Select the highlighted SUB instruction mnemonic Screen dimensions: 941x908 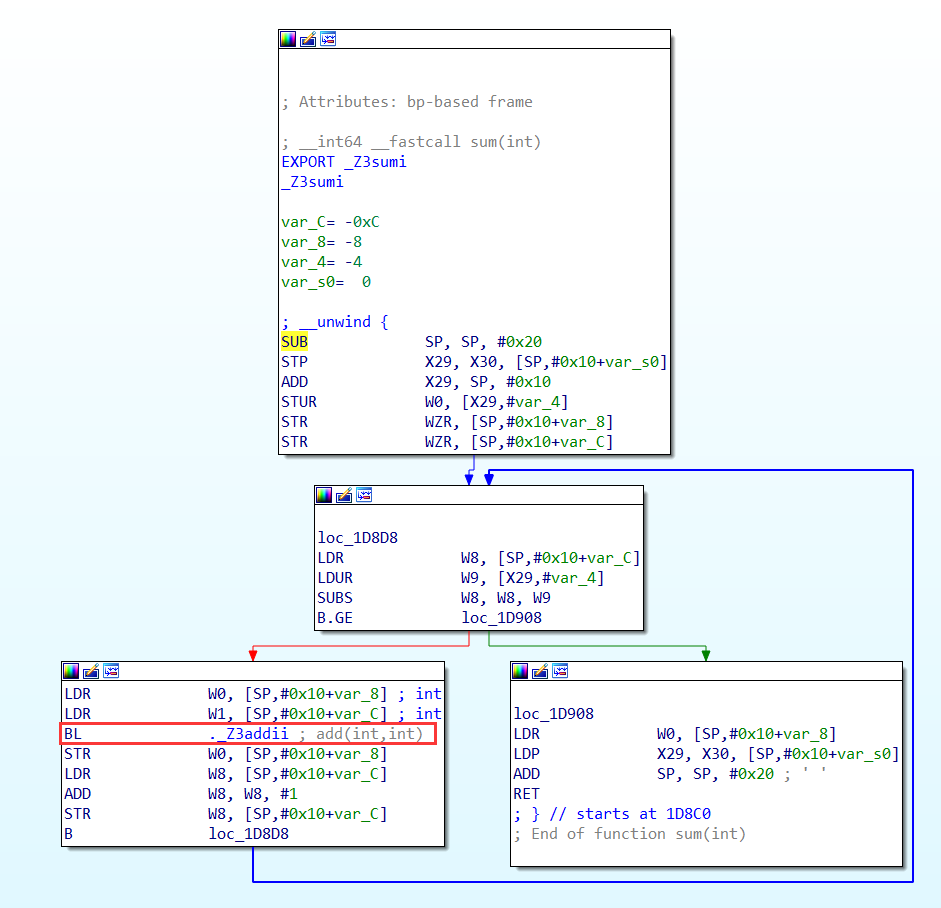295,342
